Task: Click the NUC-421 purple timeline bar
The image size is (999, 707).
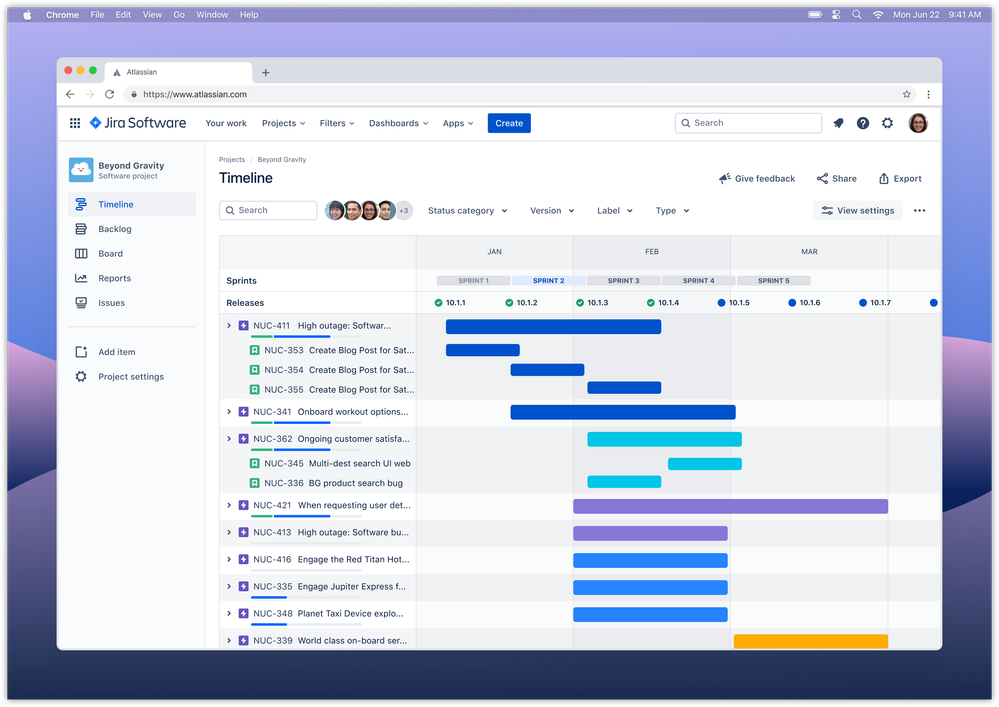Action: (x=731, y=506)
